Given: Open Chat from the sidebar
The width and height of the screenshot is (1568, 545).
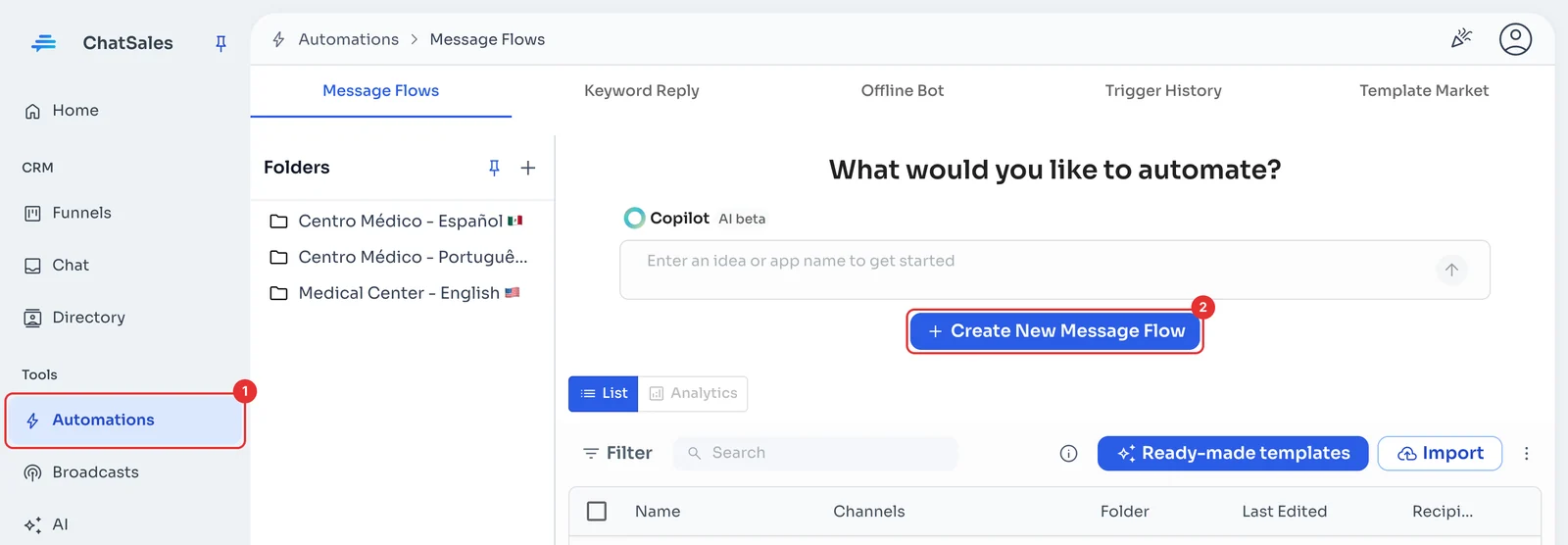Looking at the screenshot, I should pyautogui.click(x=57, y=266).
